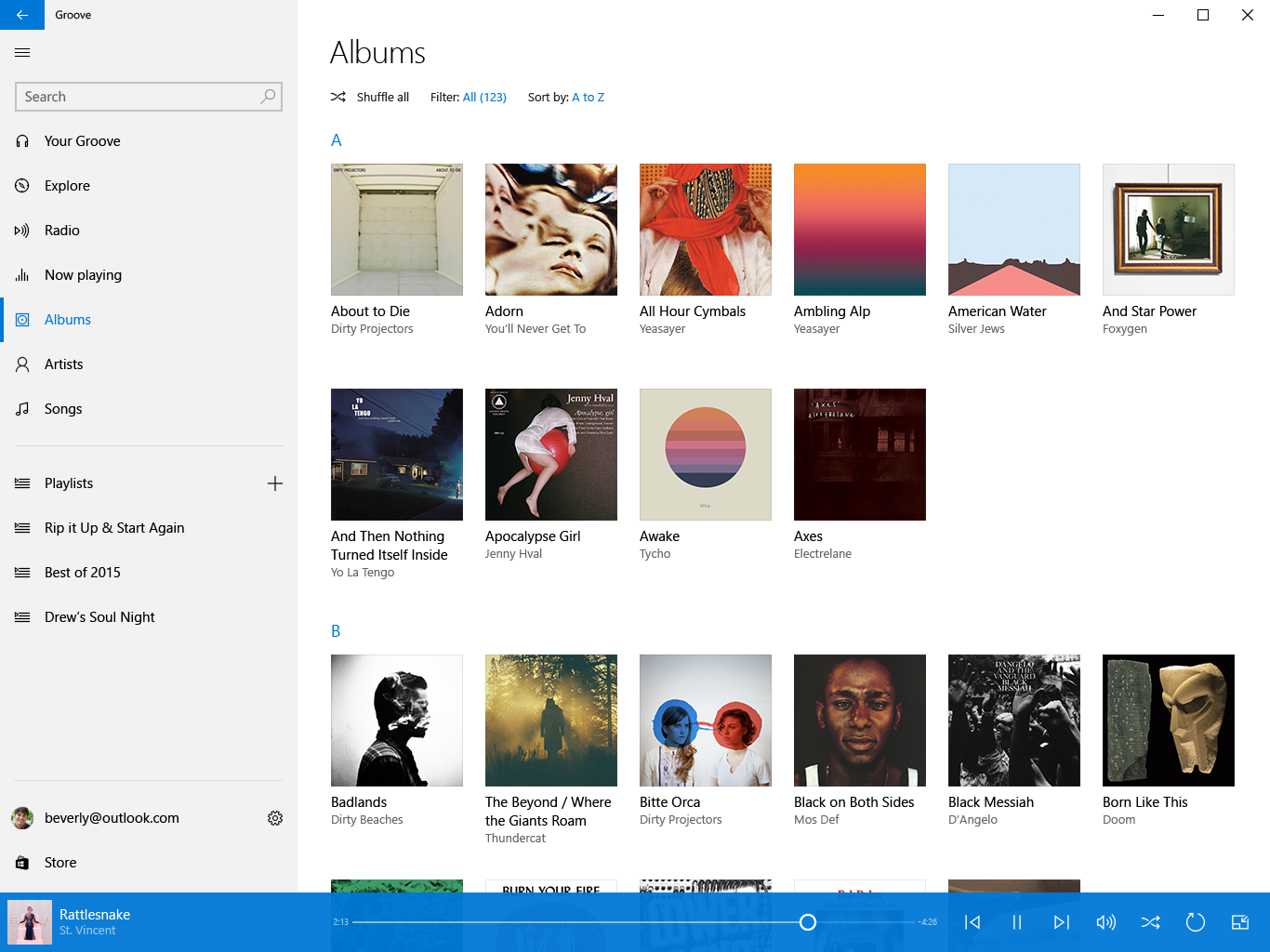Select the Albums disc icon
1270x952 pixels.
[x=22, y=320]
